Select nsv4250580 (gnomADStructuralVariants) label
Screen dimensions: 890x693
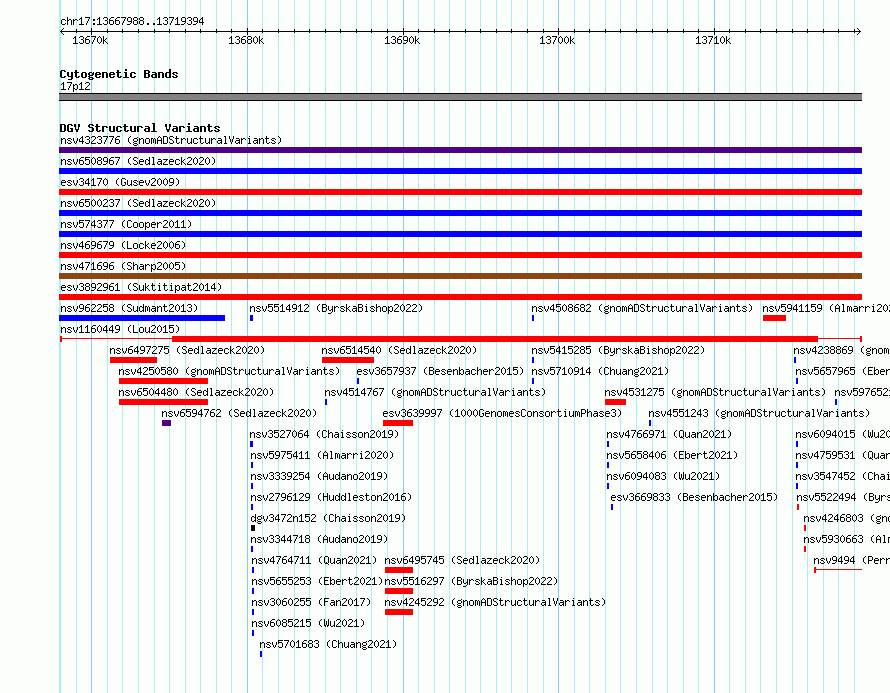(229, 371)
